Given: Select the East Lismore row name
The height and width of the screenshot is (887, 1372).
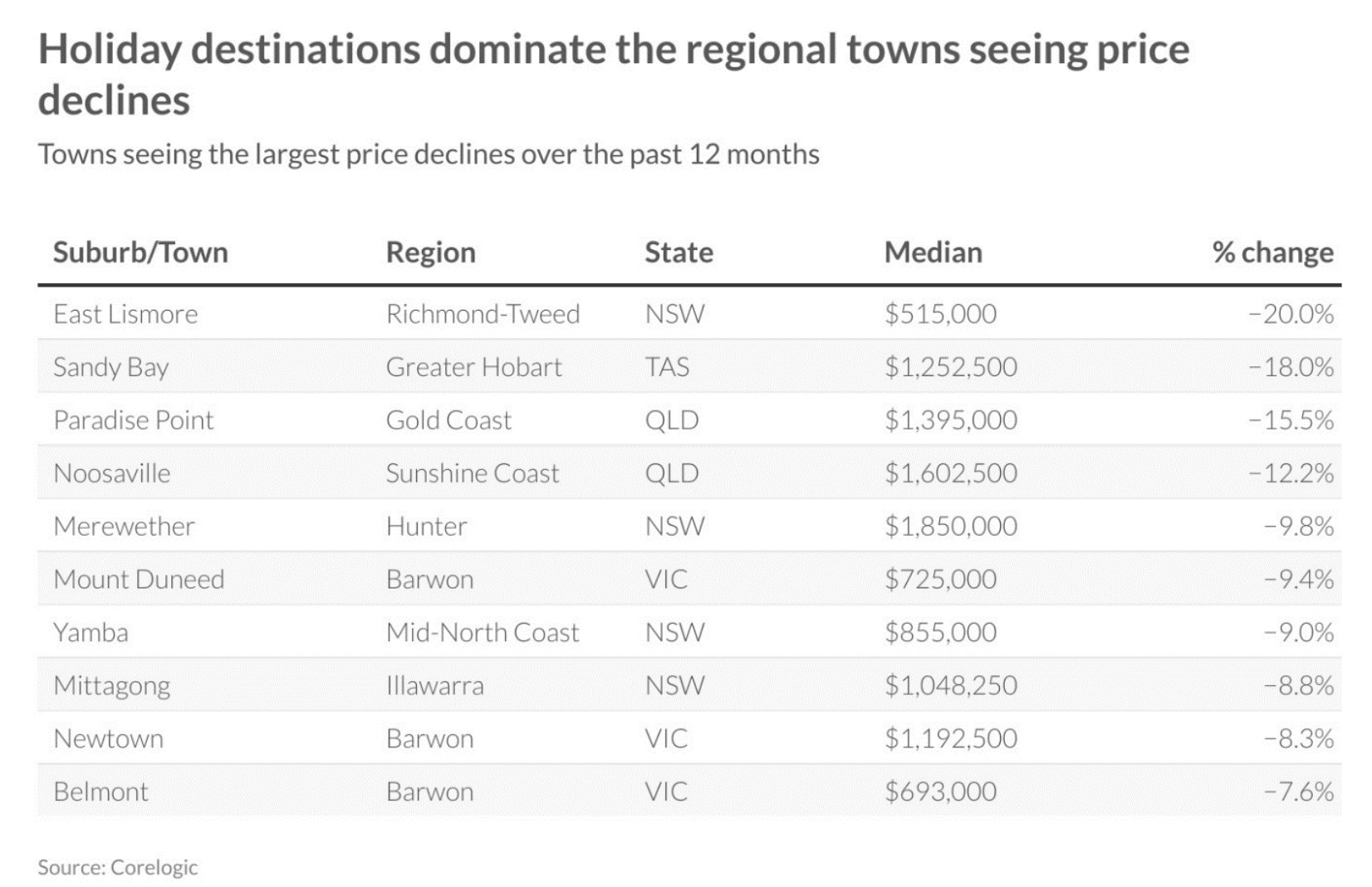Looking at the screenshot, I should (x=125, y=314).
